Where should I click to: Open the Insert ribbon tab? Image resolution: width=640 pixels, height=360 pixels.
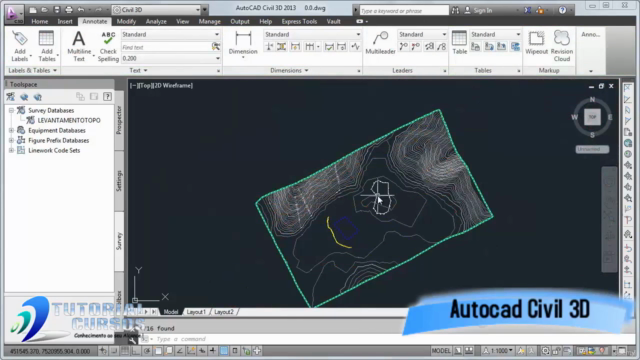(65, 21)
